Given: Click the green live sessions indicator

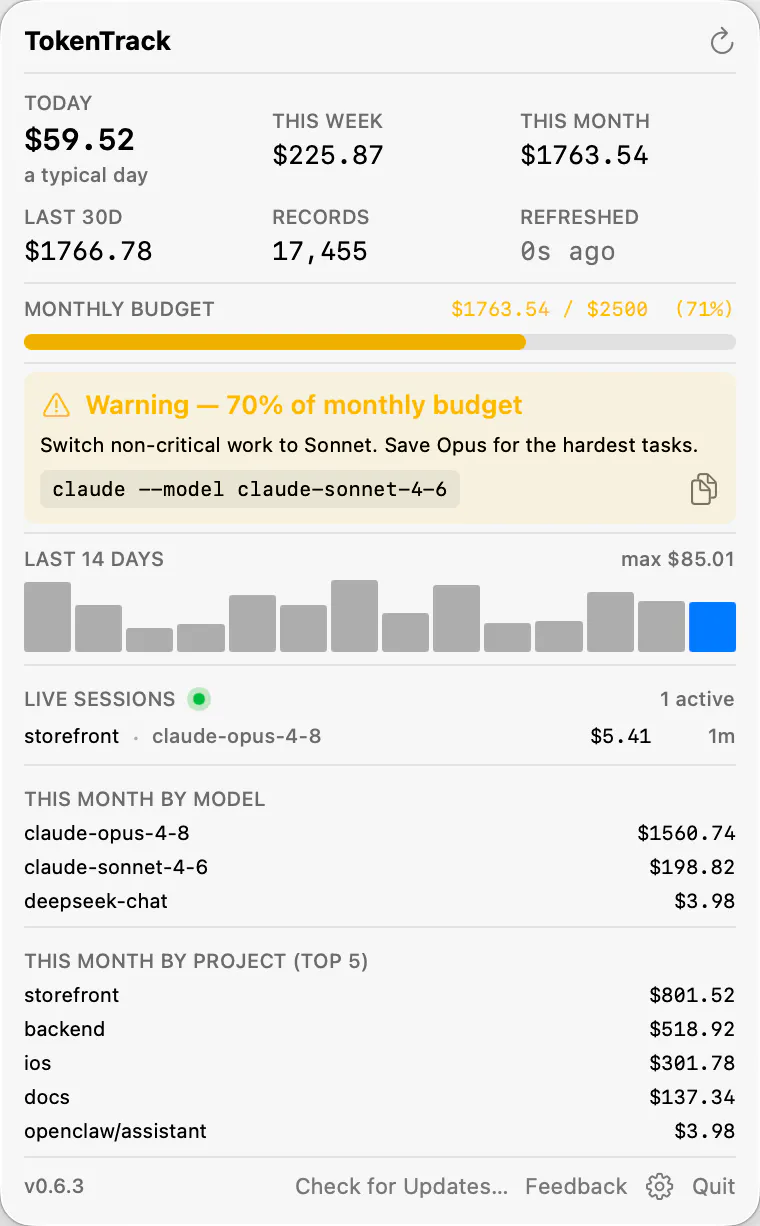Looking at the screenshot, I should pyautogui.click(x=199, y=699).
